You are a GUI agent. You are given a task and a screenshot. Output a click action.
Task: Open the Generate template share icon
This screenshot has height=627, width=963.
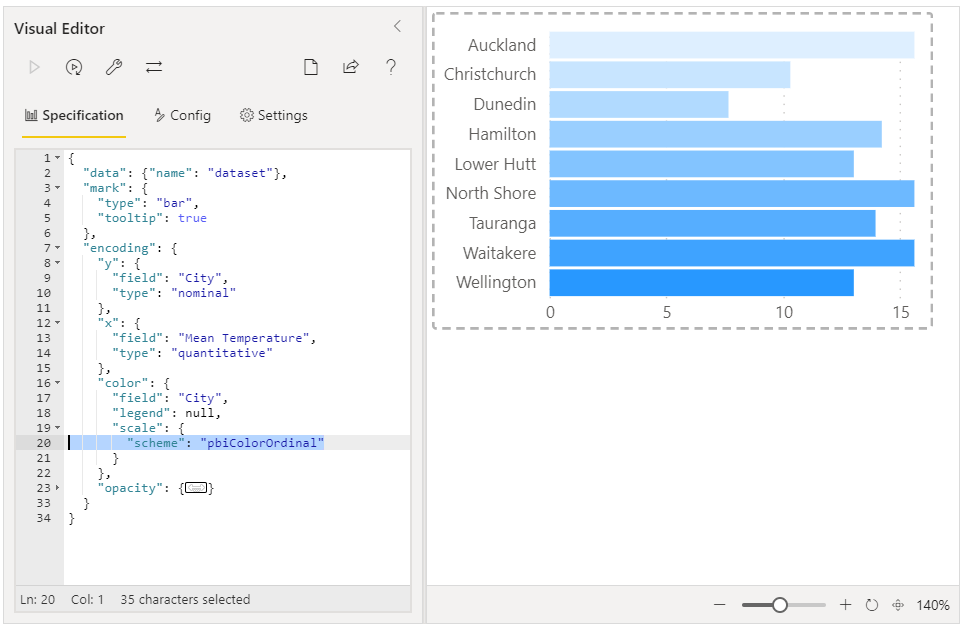point(351,67)
